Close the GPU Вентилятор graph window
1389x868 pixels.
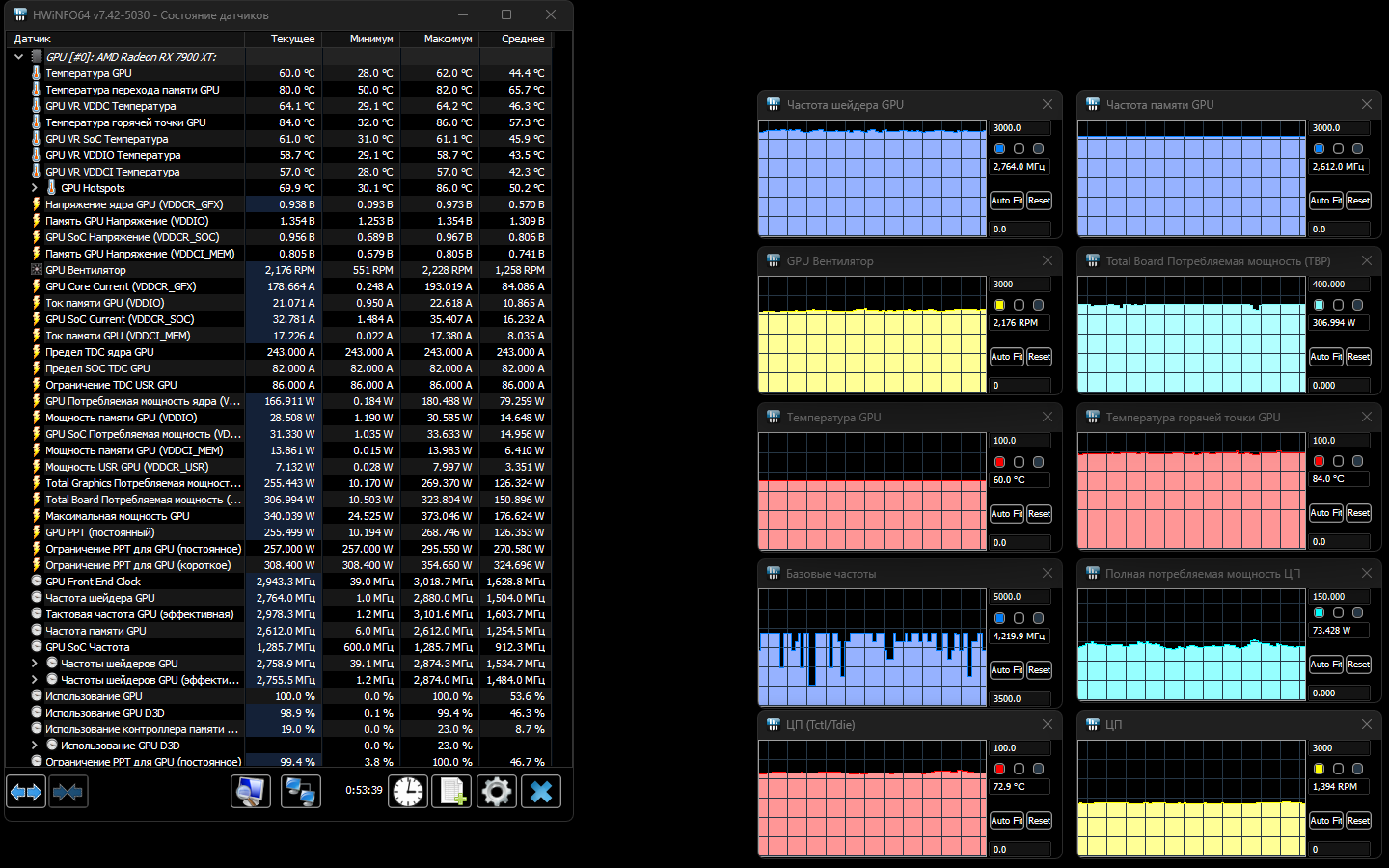1048,260
